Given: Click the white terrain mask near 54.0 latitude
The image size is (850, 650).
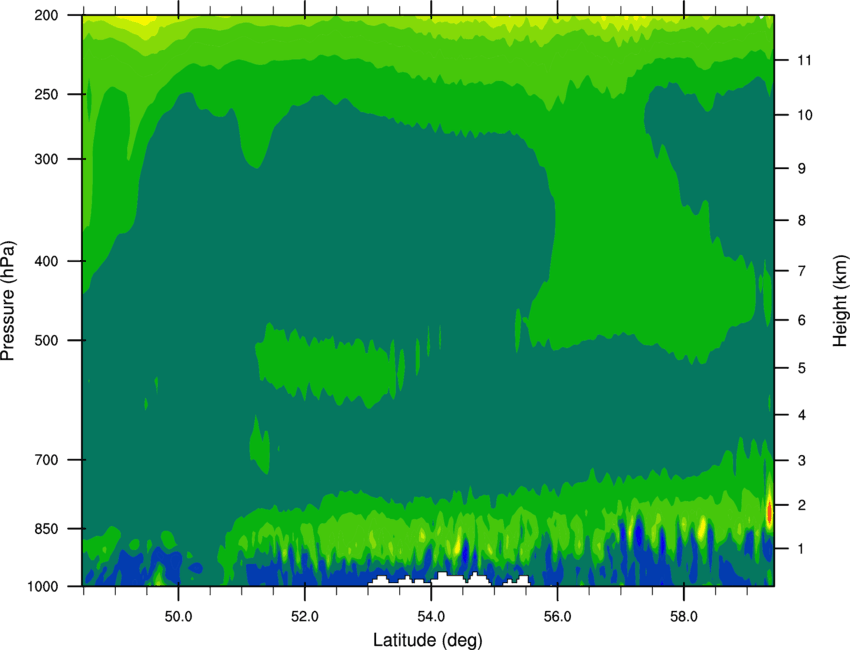Looking at the screenshot, I should [448, 580].
